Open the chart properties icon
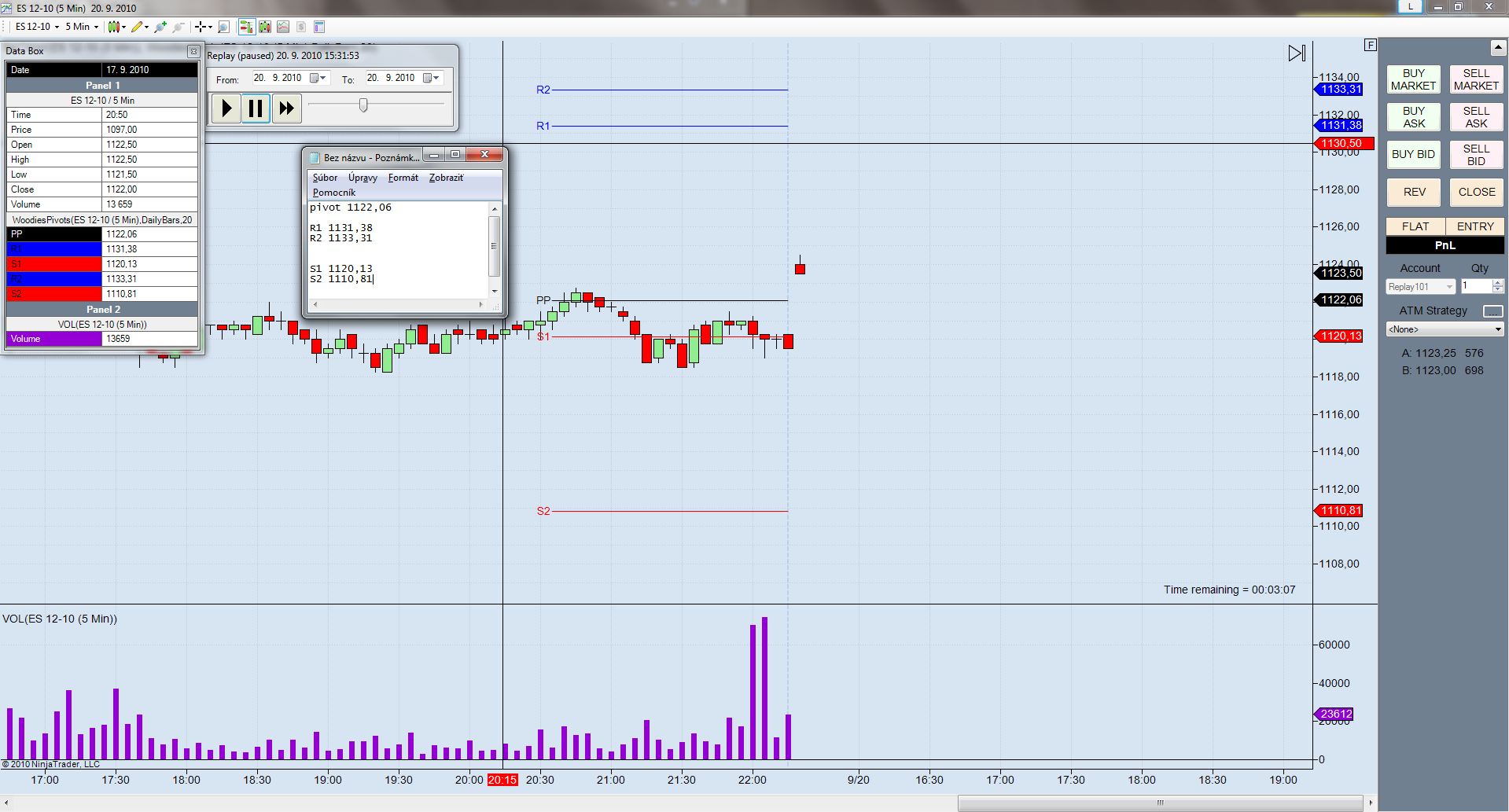Image resolution: width=1509 pixels, height=812 pixels. (319, 27)
